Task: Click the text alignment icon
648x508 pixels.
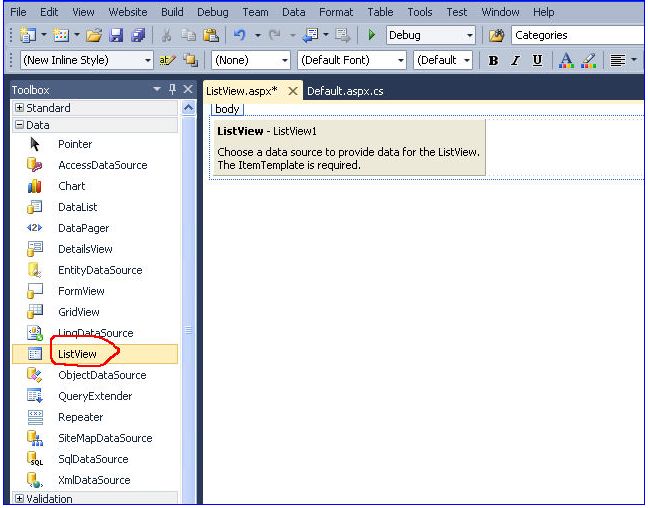Action: point(617,61)
